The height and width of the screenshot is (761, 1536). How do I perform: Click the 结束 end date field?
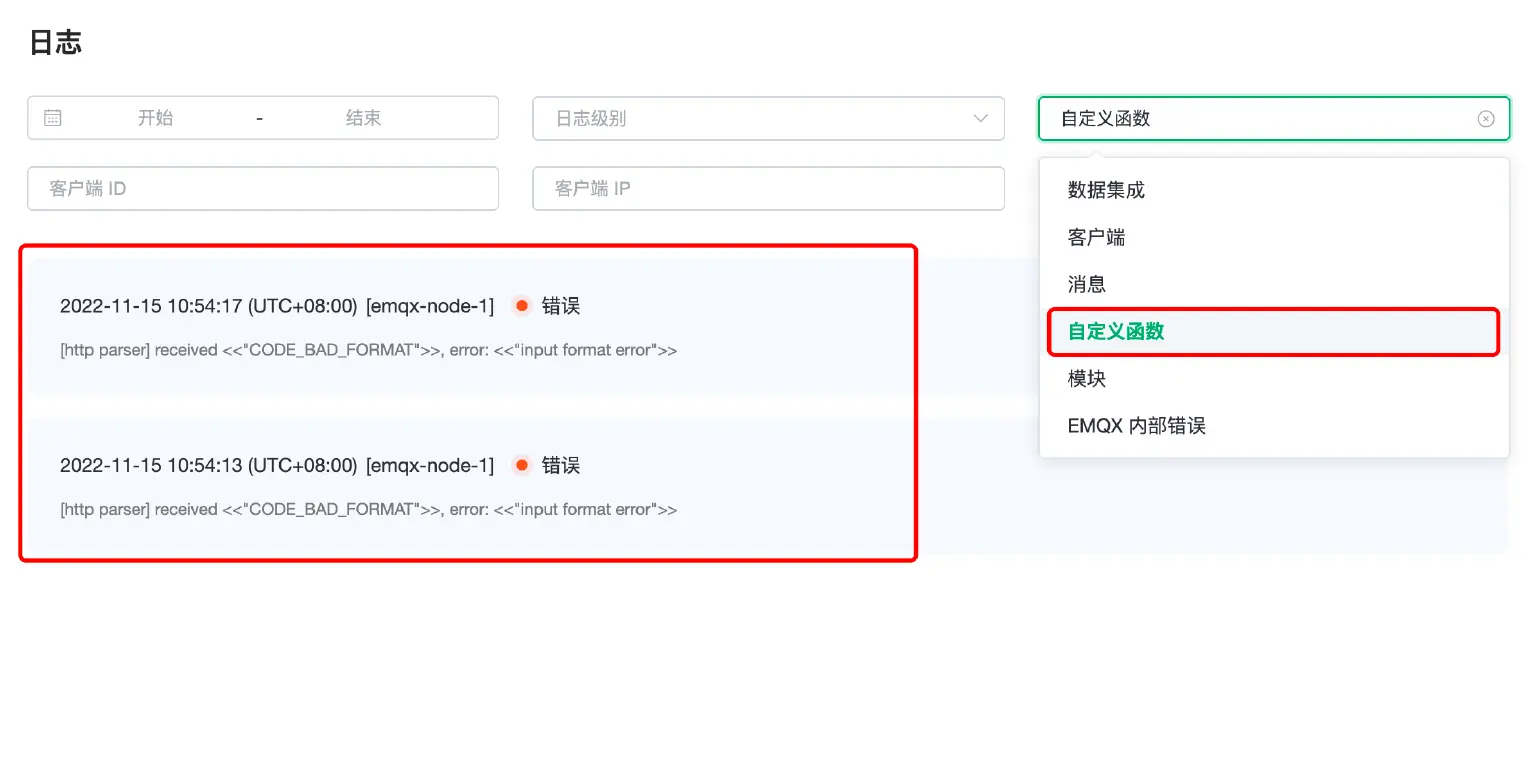363,117
